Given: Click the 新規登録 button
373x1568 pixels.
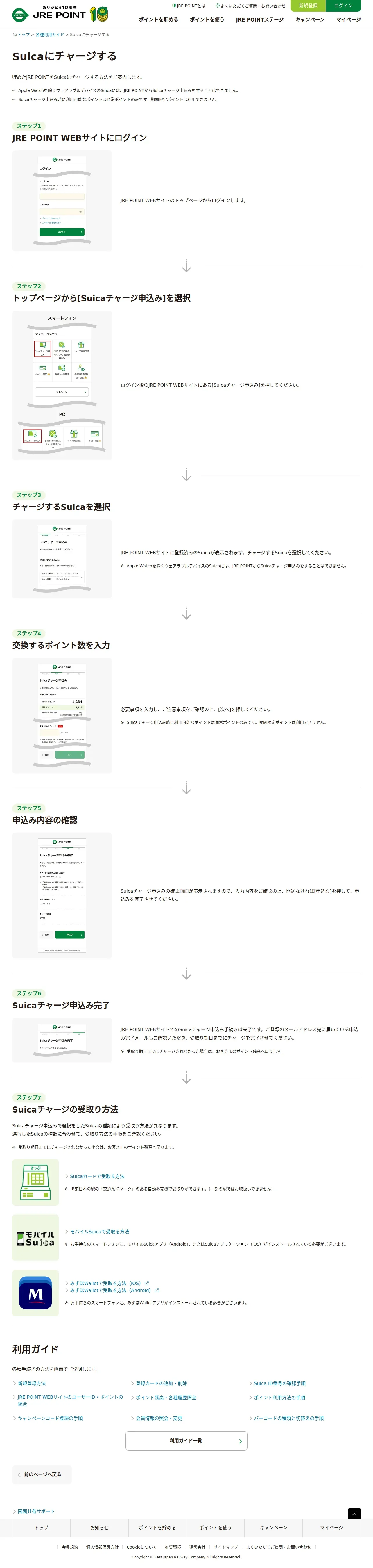Looking at the screenshot, I should coord(309,6).
